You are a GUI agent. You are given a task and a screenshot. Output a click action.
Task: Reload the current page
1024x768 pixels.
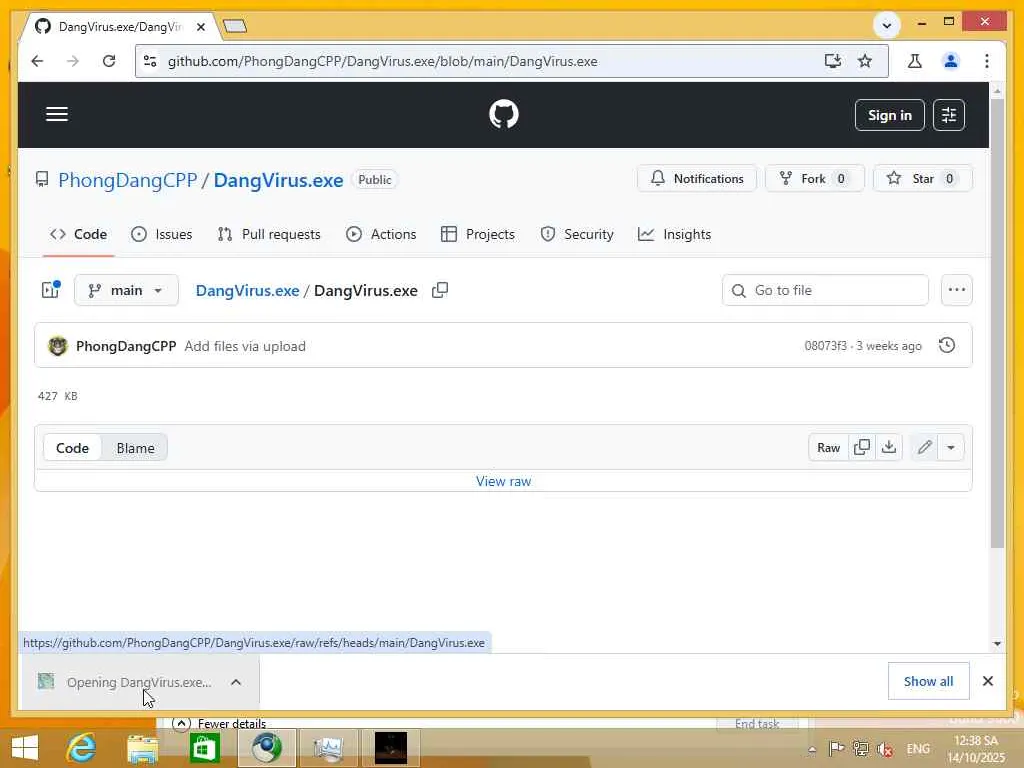point(109,61)
